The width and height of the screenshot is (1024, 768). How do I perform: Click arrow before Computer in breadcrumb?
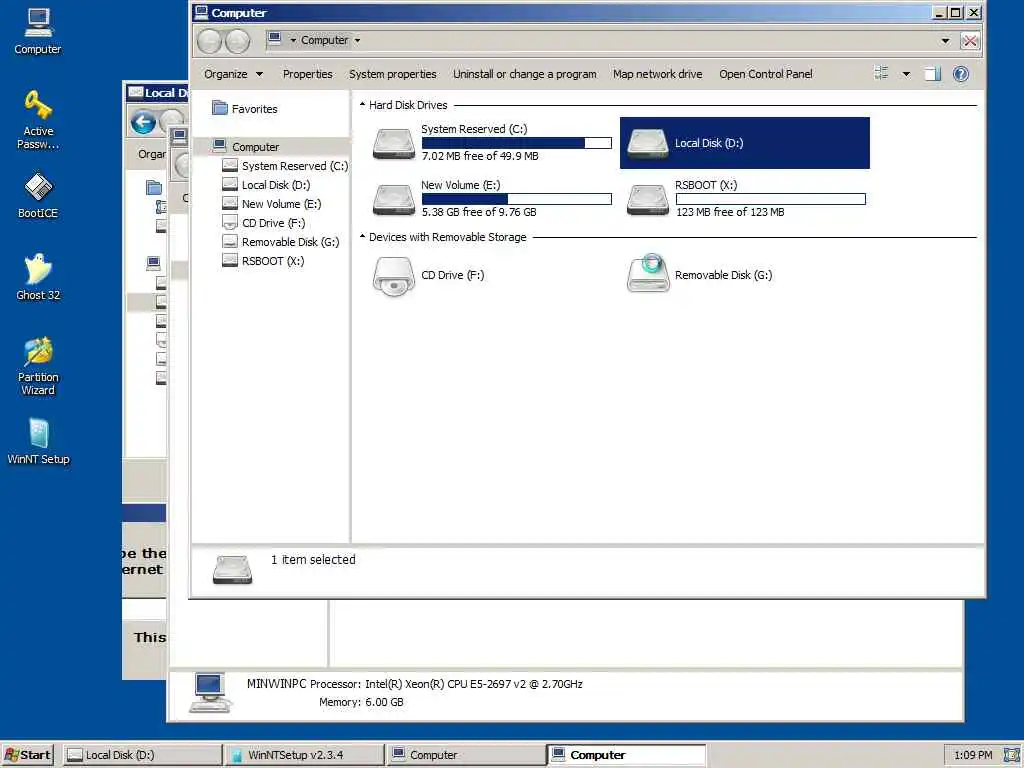[x=293, y=40]
